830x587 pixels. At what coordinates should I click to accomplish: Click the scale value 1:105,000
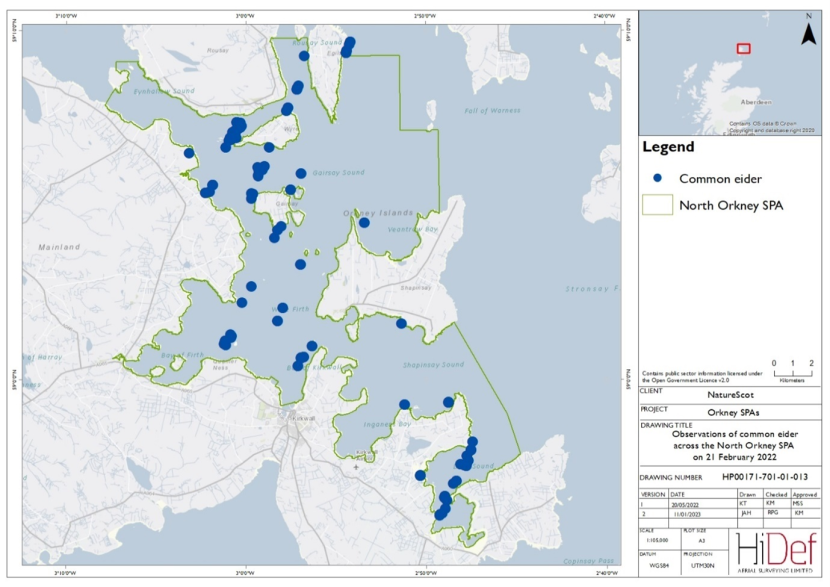pos(656,540)
